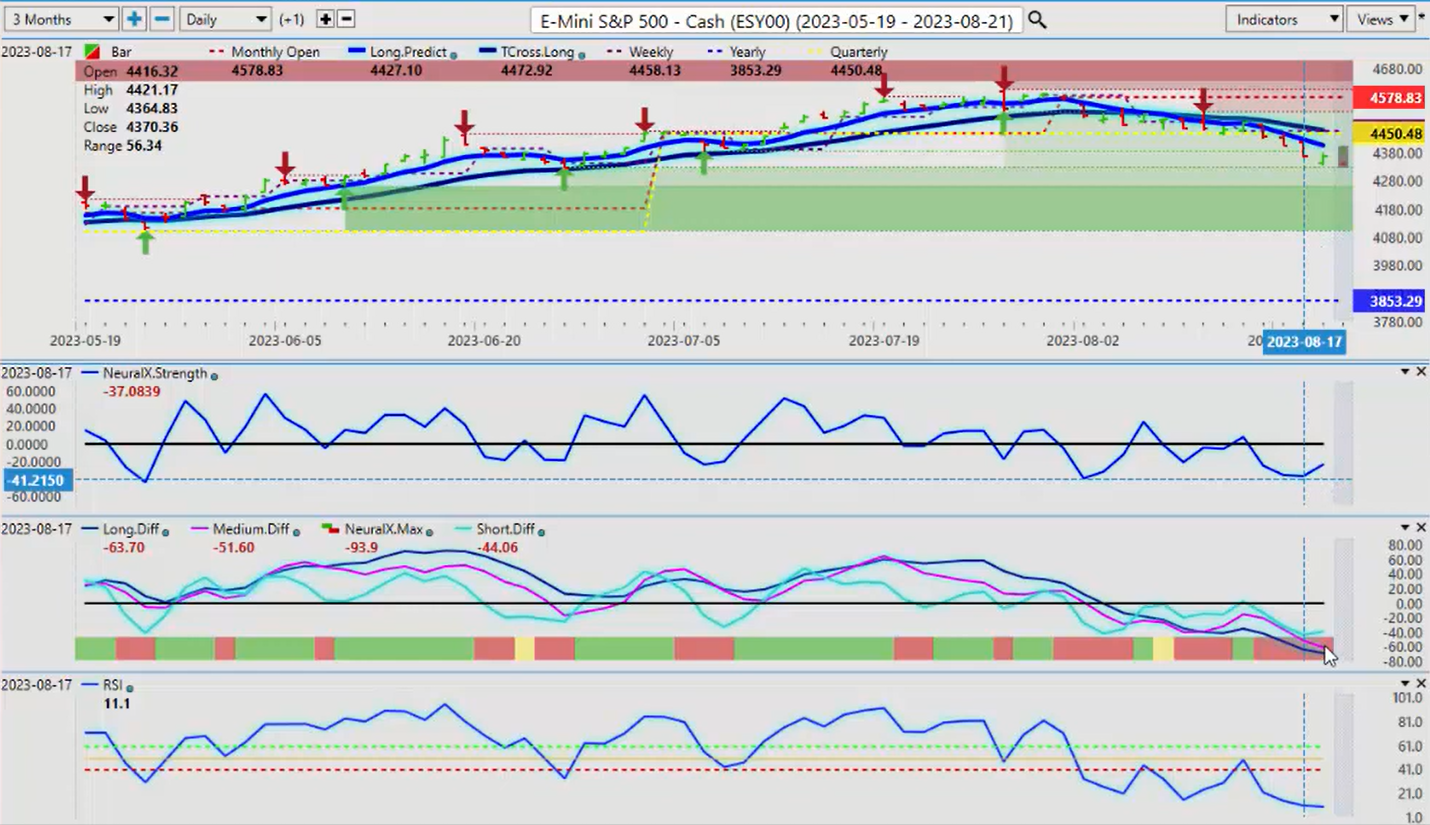Click the Long.Diff -63.70 readout
The width and height of the screenshot is (1430, 825).
[124, 547]
